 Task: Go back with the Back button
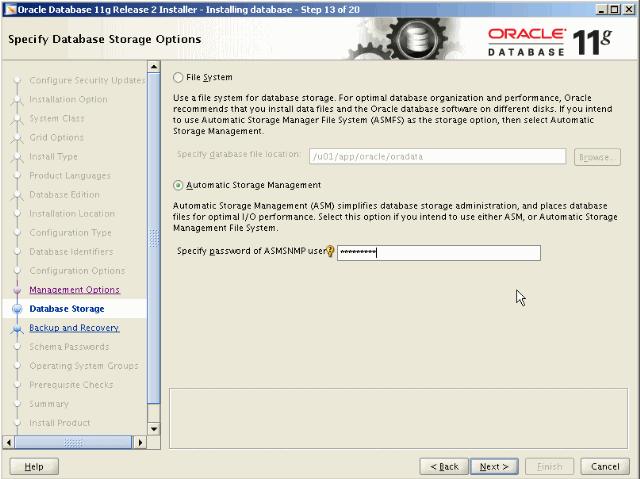(x=444, y=467)
